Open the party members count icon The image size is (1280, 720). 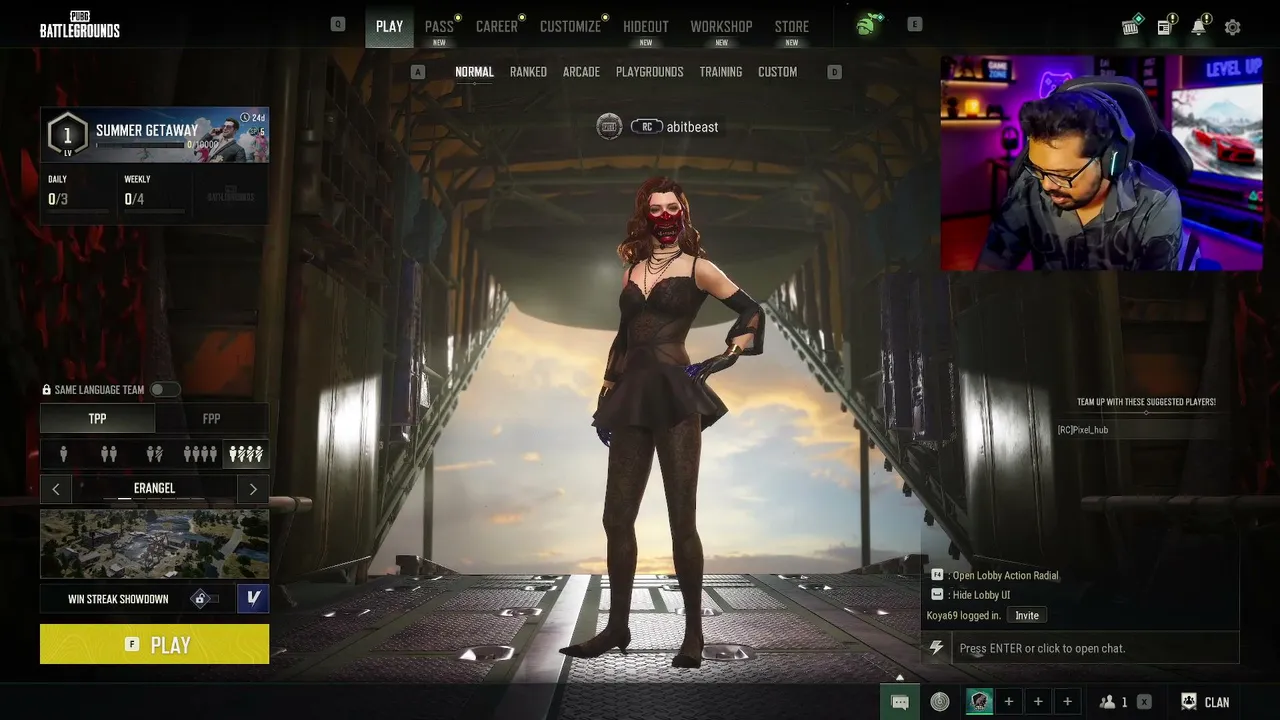1113,702
